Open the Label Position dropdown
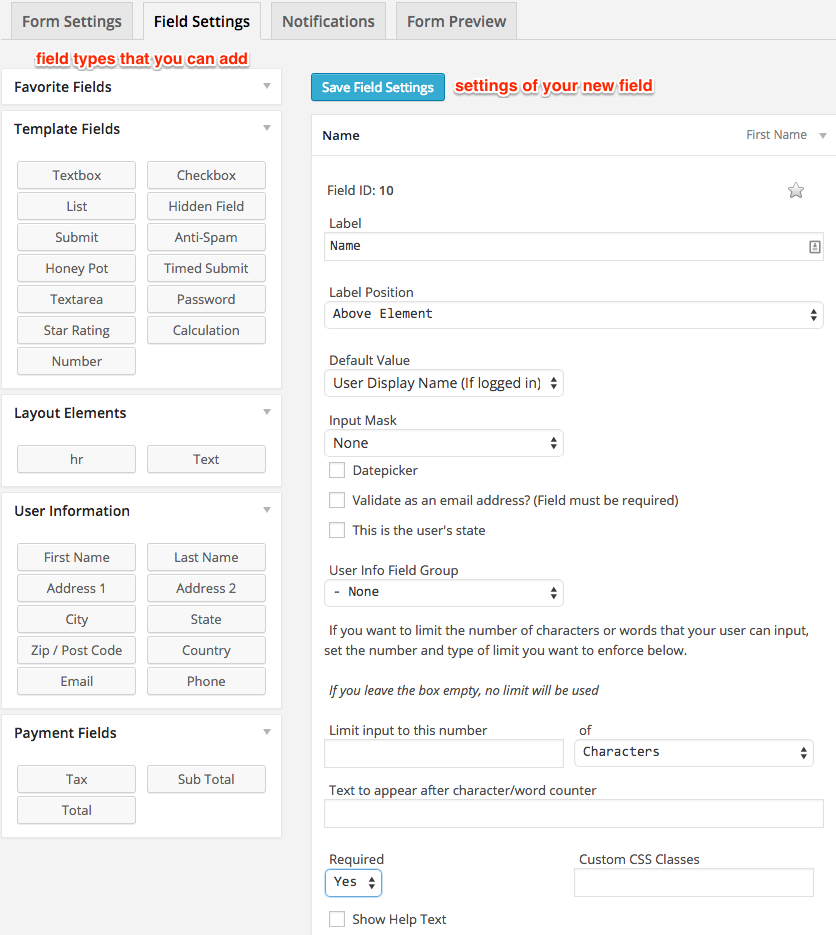Screen dimensions: 836x935 pos(574,315)
